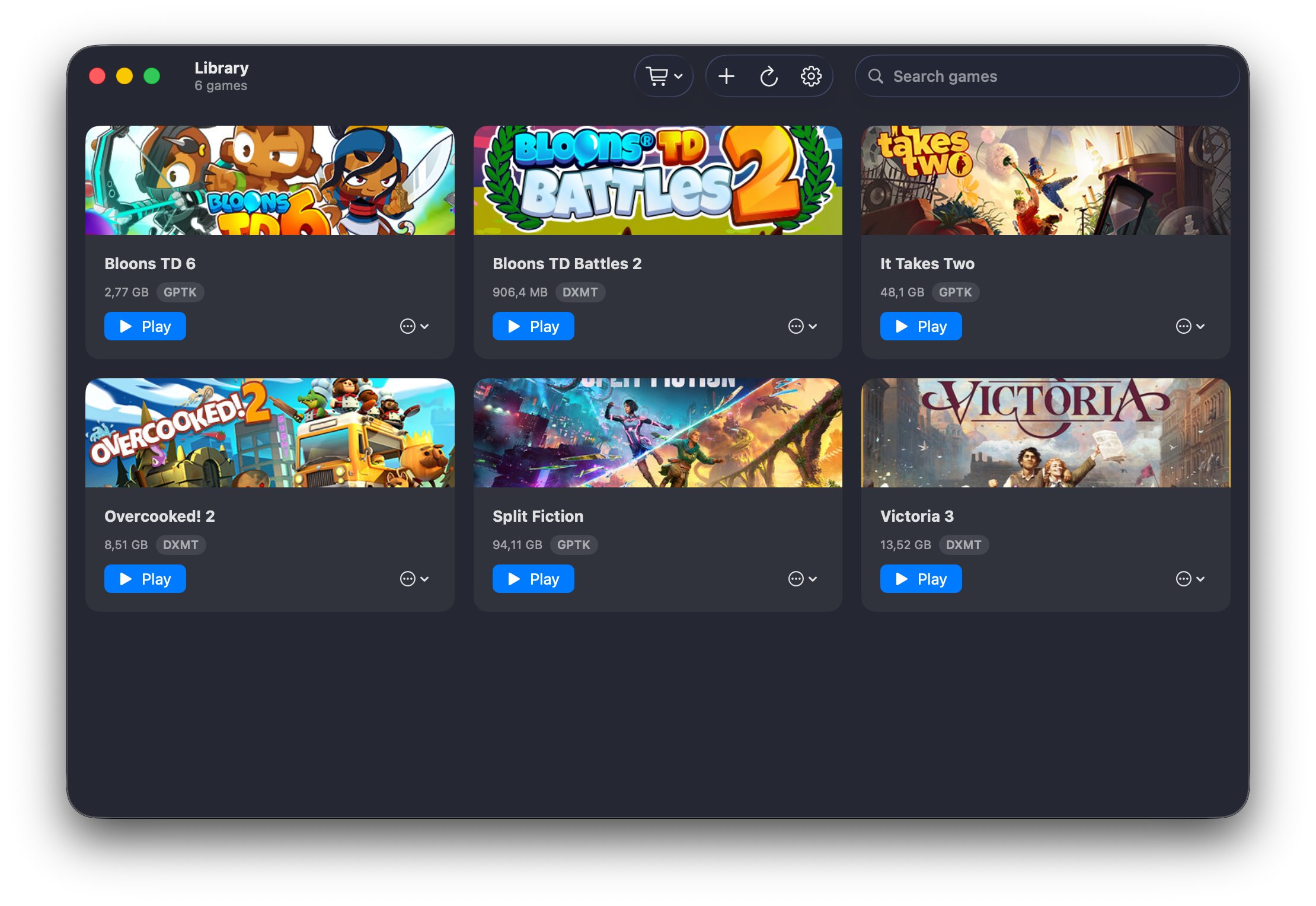
Task: Click the Victoria 3 title
Action: tap(917, 516)
